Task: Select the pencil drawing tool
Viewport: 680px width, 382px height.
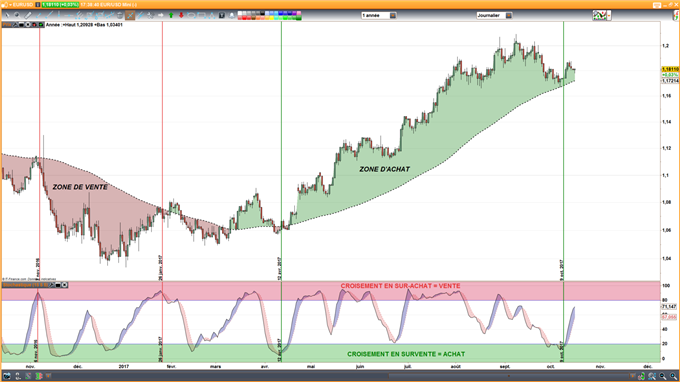Action: pyautogui.click(x=28, y=15)
